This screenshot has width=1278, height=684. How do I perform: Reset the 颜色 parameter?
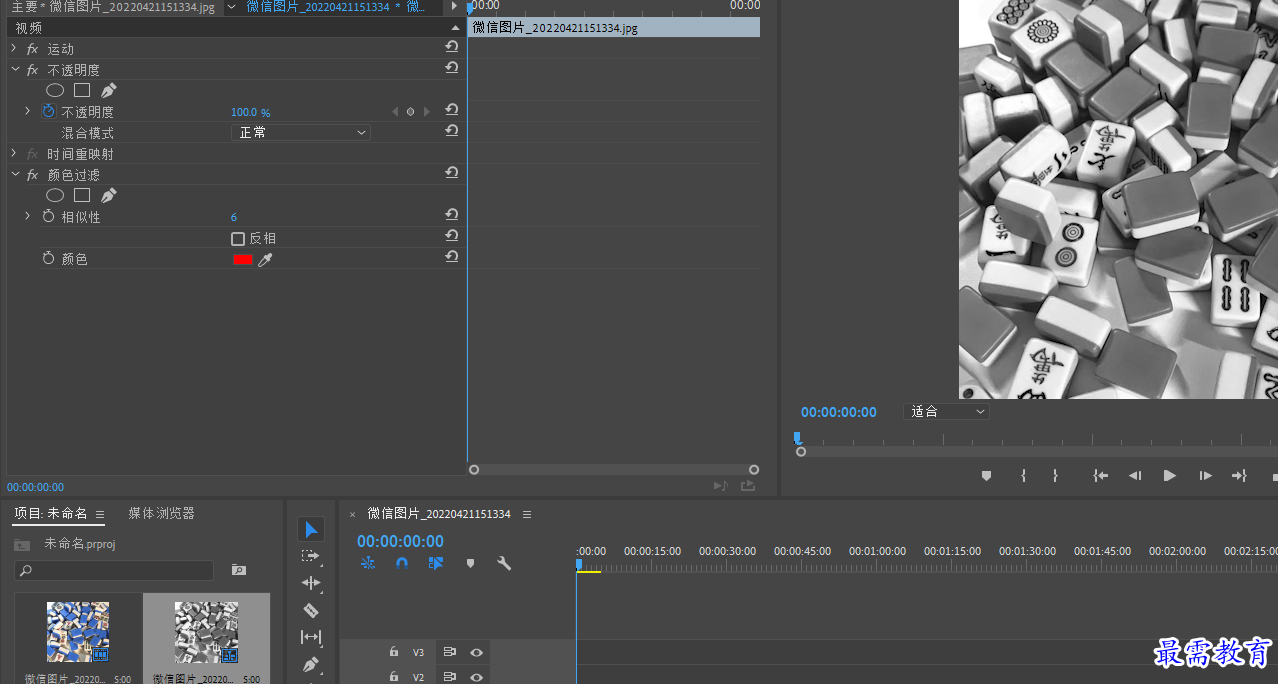tap(452, 257)
